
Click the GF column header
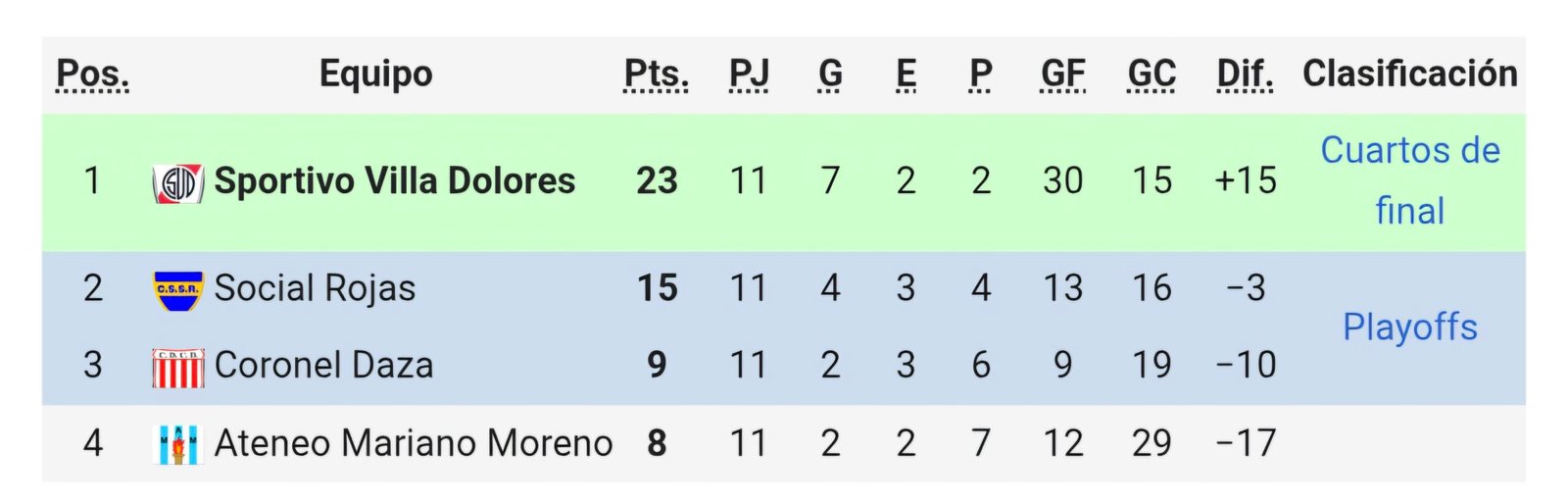click(1062, 75)
